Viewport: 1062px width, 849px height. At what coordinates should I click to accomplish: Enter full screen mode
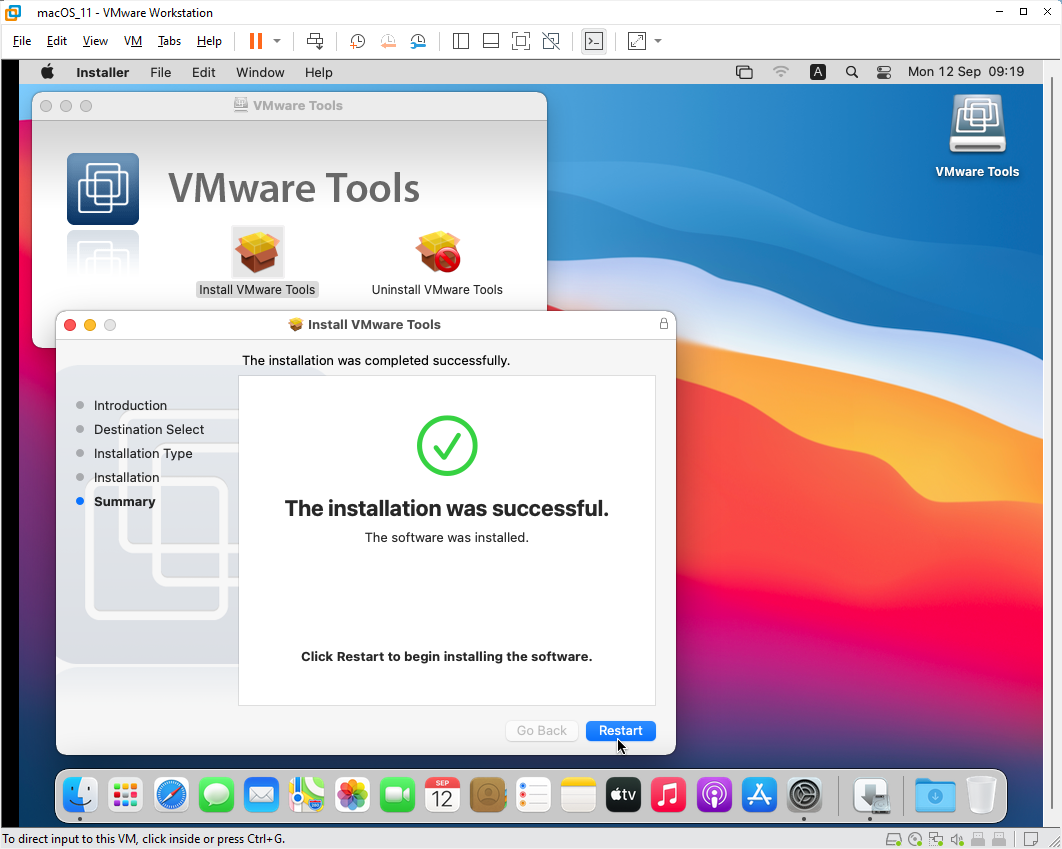tap(521, 41)
